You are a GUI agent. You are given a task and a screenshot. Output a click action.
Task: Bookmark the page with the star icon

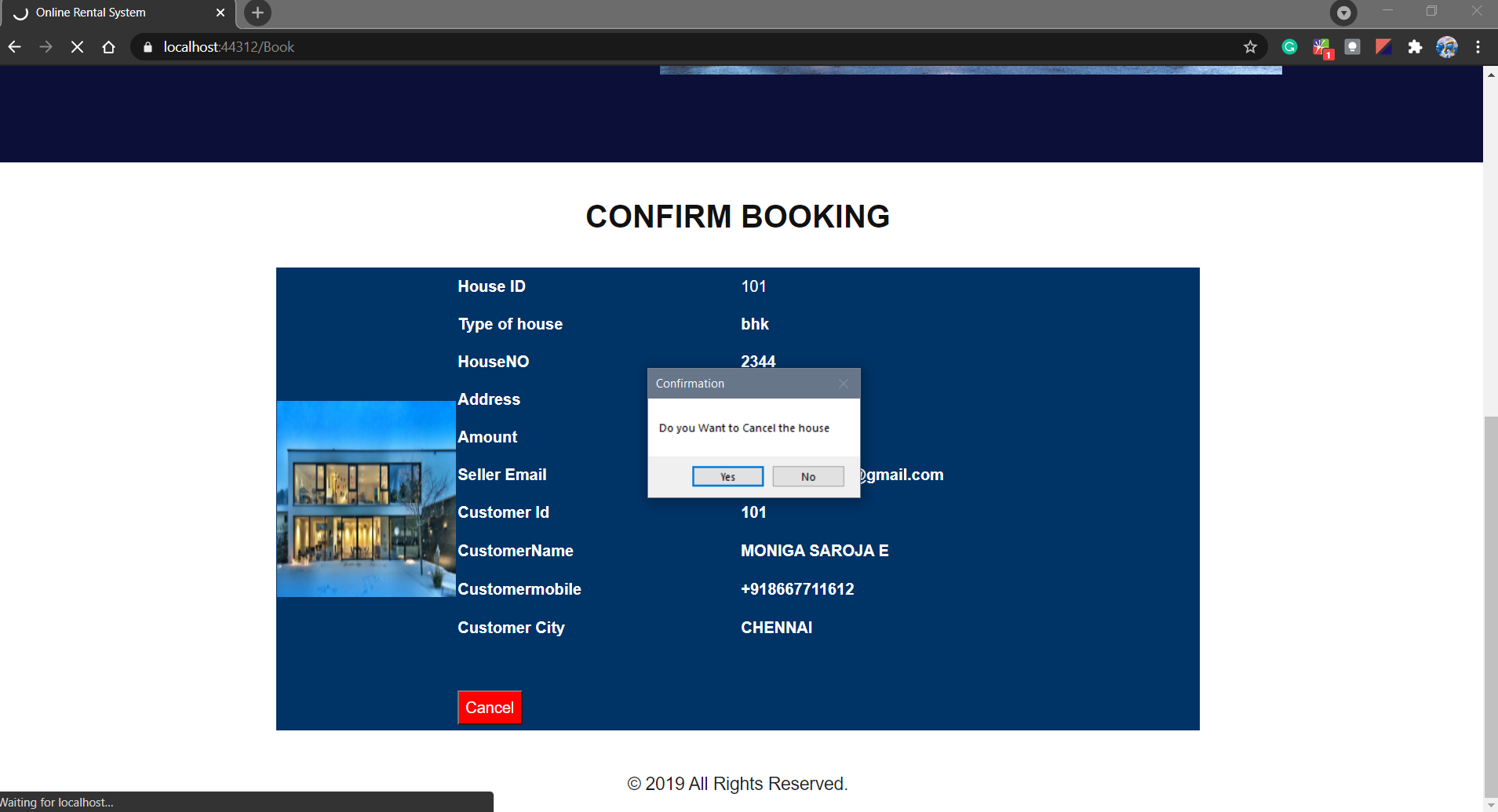pyautogui.click(x=1249, y=46)
